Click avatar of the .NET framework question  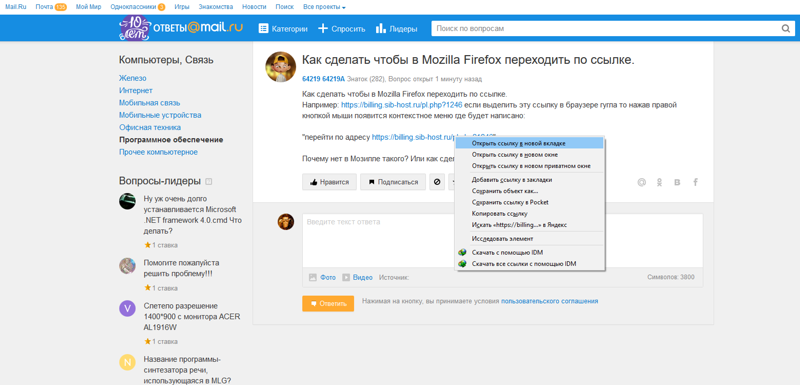[128, 201]
